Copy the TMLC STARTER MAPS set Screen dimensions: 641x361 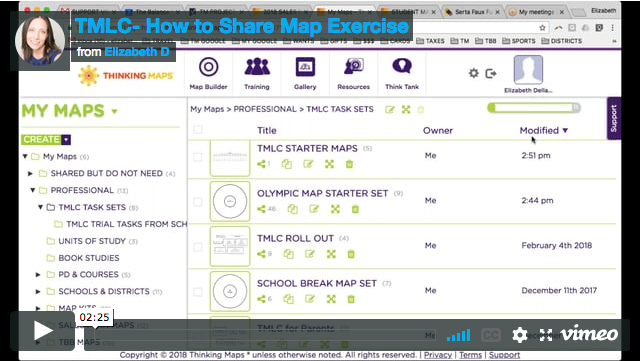click(287, 164)
